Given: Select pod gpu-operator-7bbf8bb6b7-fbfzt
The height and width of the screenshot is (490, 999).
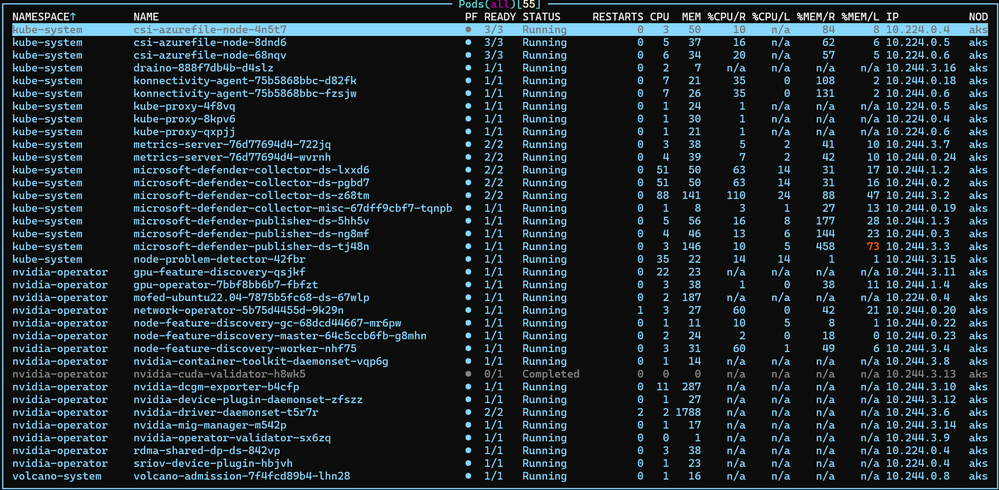Looking at the screenshot, I should (x=500, y=284).
